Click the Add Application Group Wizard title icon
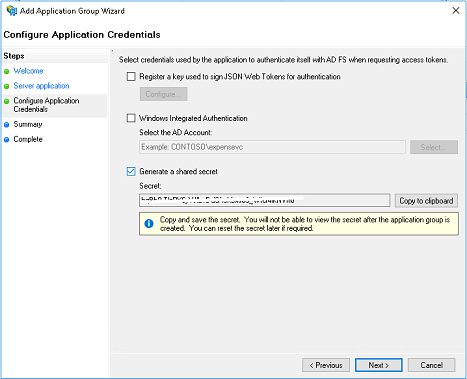Image resolution: width=467 pixels, height=379 pixels. click(12, 11)
